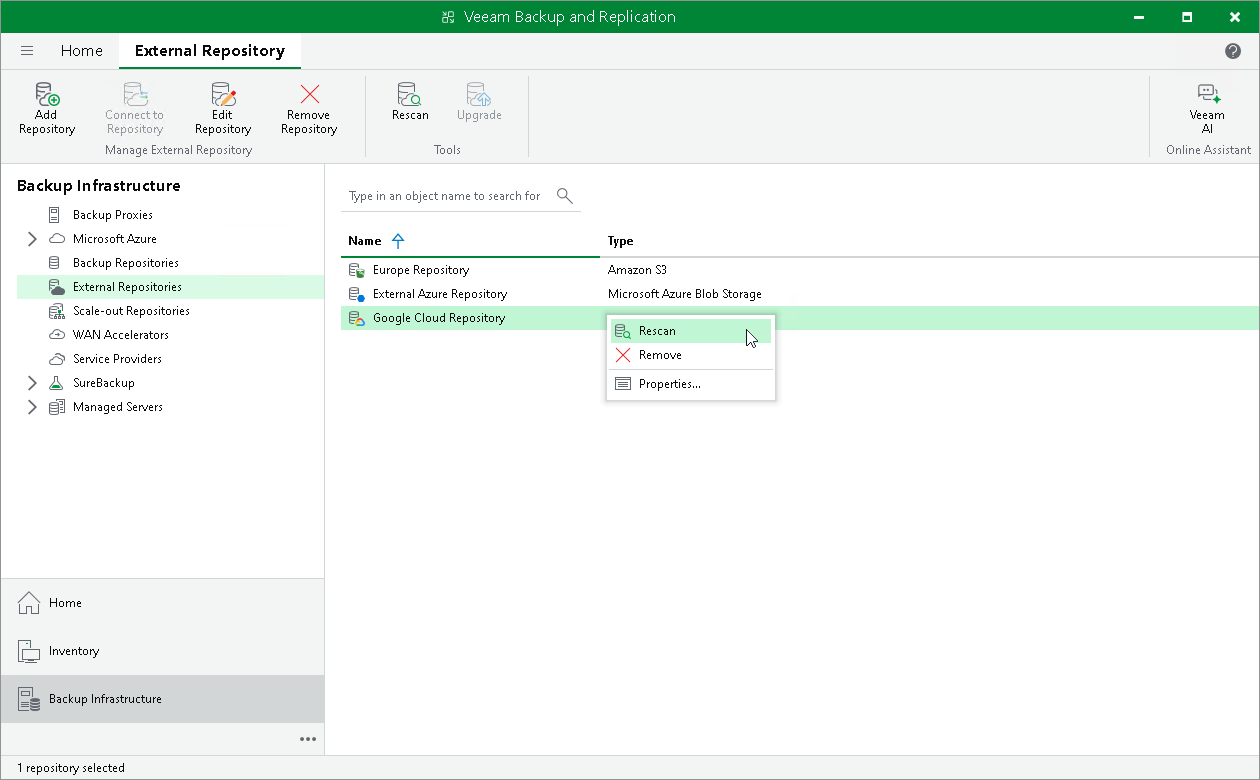Switch to the Home ribbon tab
Viewport: 1260px width, 780px height.
pos(81,51)
